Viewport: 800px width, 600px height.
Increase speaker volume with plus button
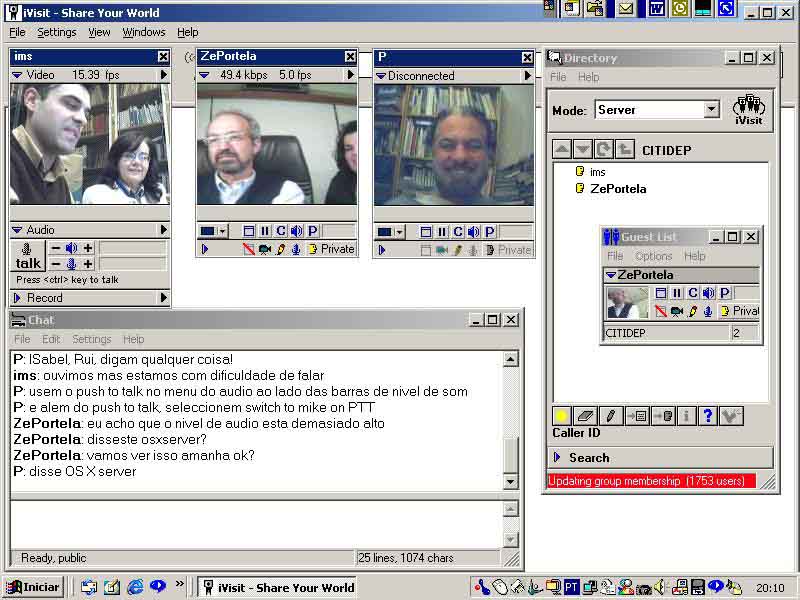click(88, 248)
